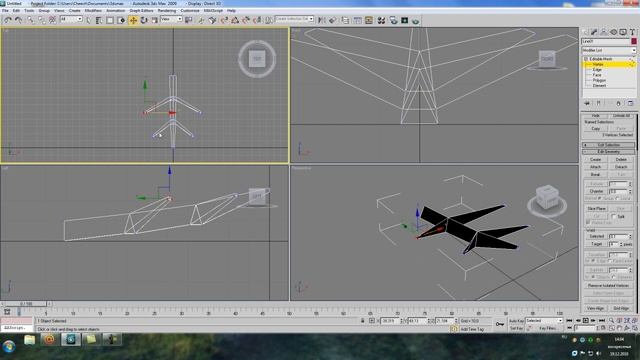
Task: Click the object color swatch
Action: (633, 41)
